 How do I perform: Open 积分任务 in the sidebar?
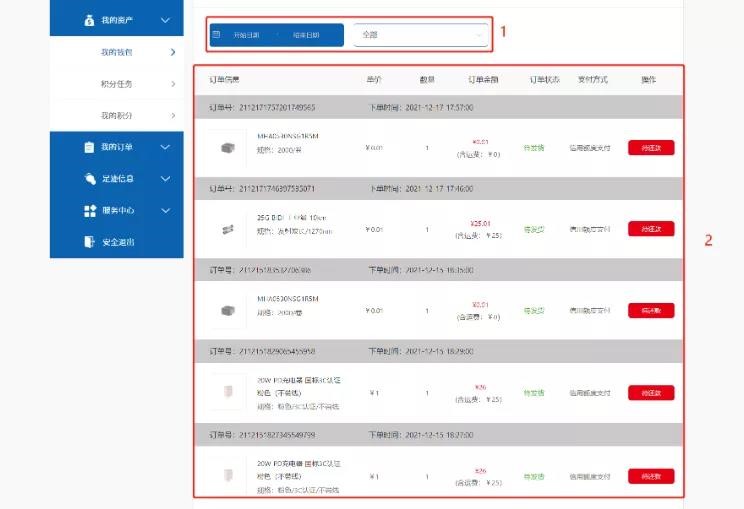[x=116, y=84]
